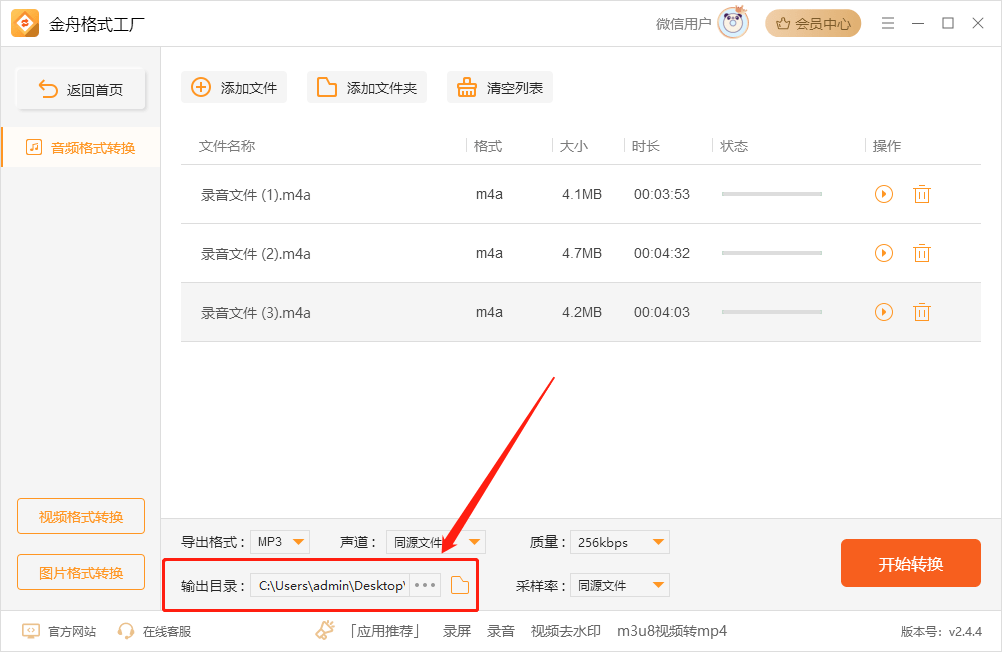
Task: Click the 时长 column header
Action: click(645, 146)
